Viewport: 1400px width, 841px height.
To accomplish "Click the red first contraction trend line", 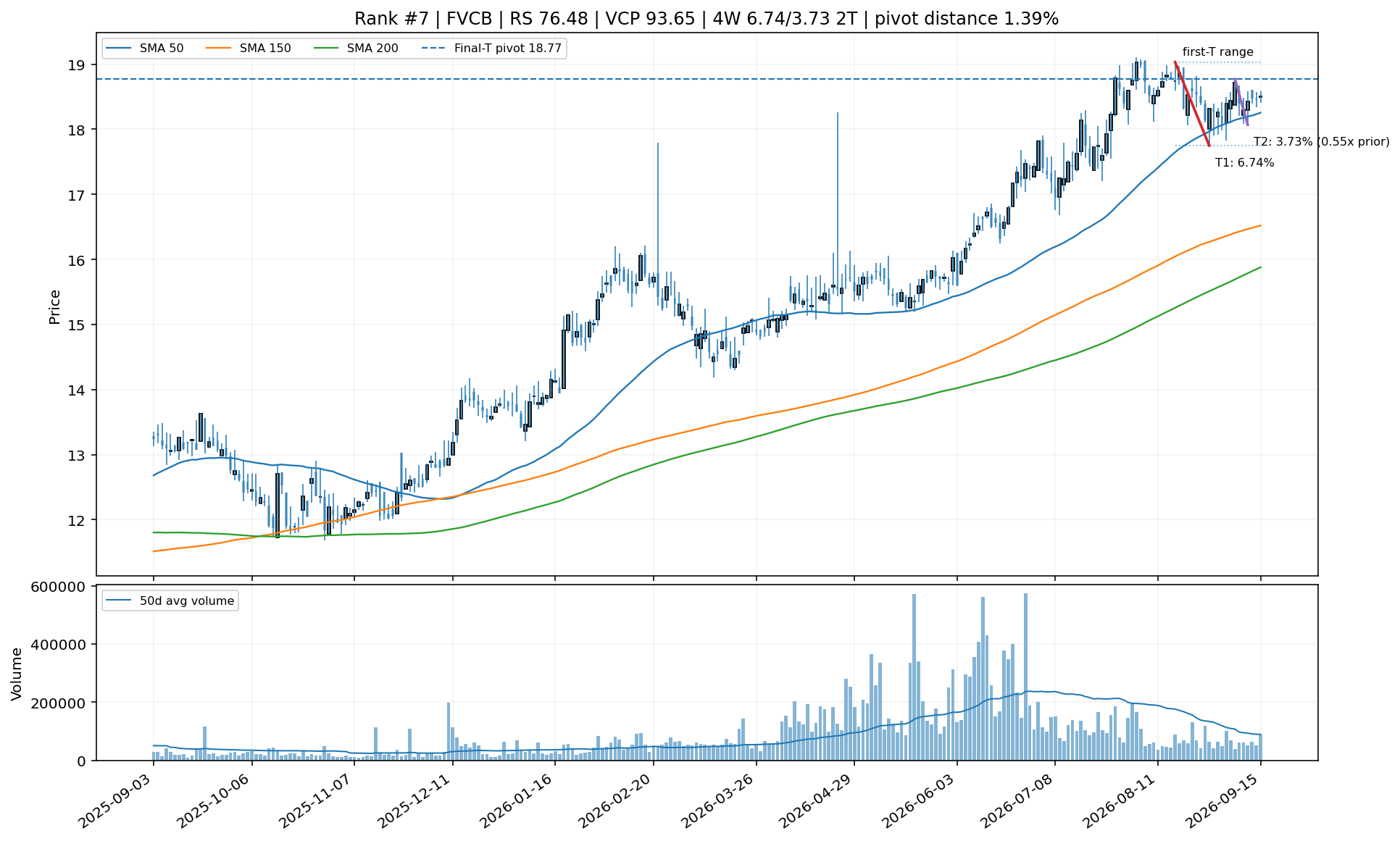I will [1192, 104].
